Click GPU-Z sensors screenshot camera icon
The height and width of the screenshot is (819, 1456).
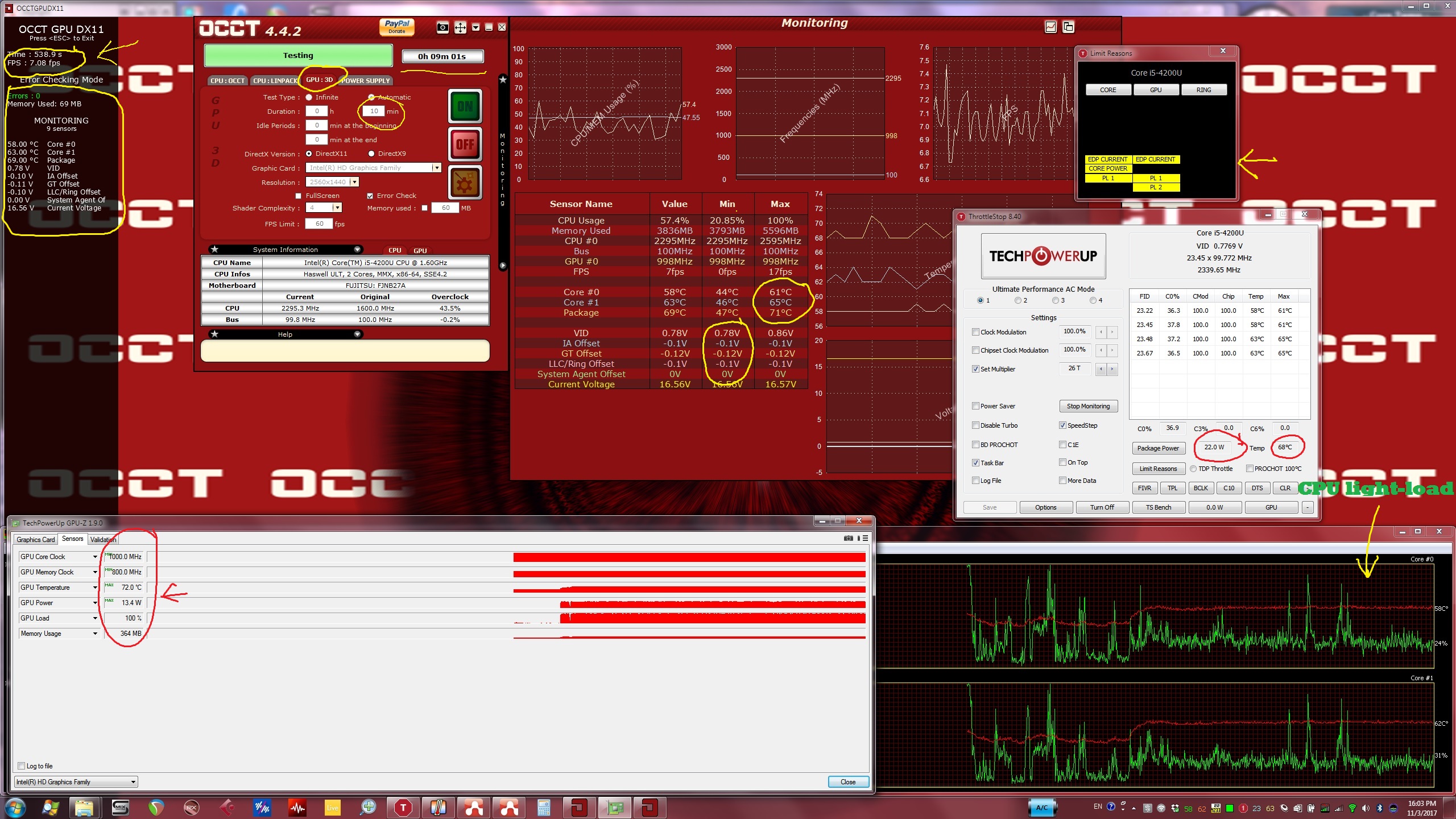tap(848, 538)
